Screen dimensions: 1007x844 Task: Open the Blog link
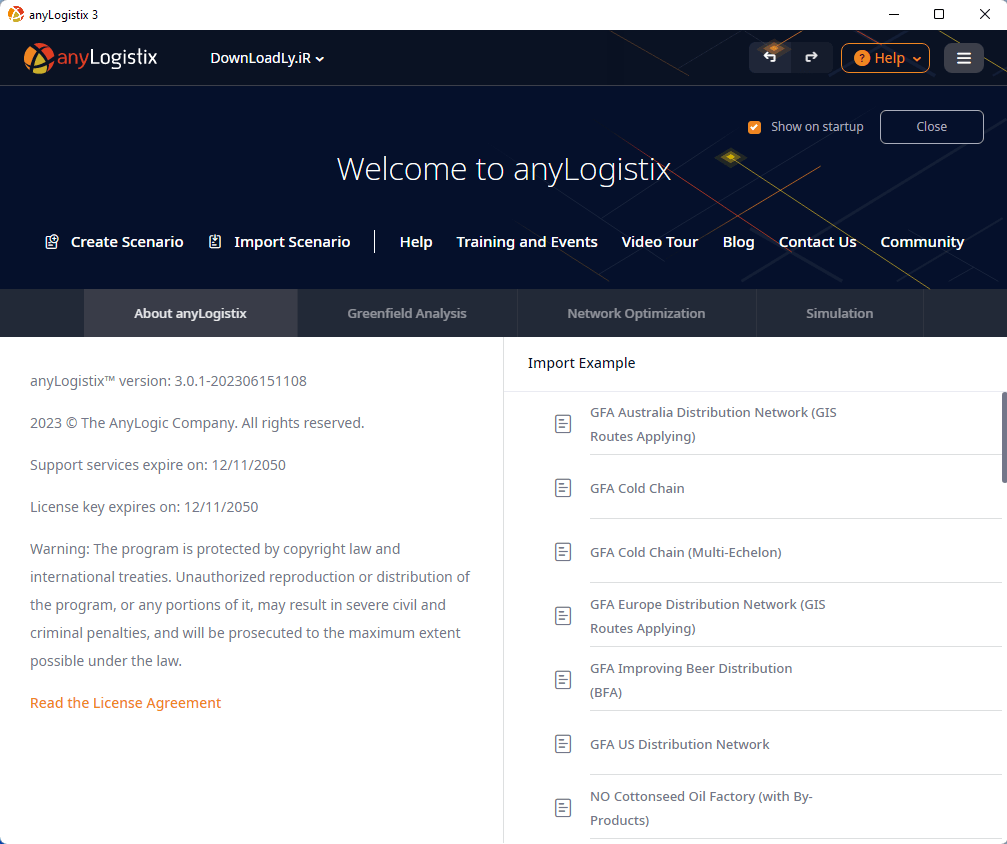739,242
